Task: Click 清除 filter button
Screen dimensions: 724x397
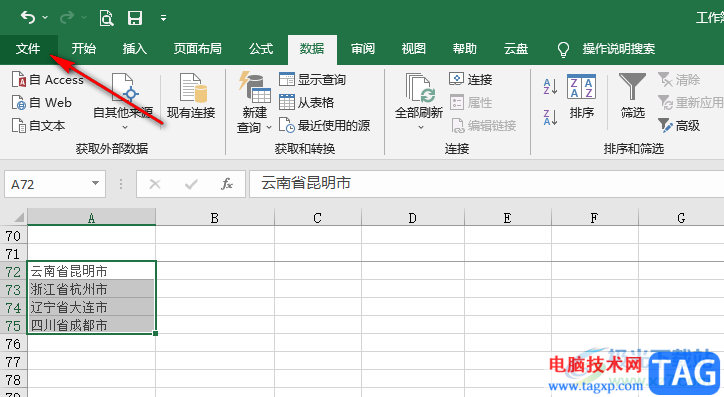Action: [679, 79]
